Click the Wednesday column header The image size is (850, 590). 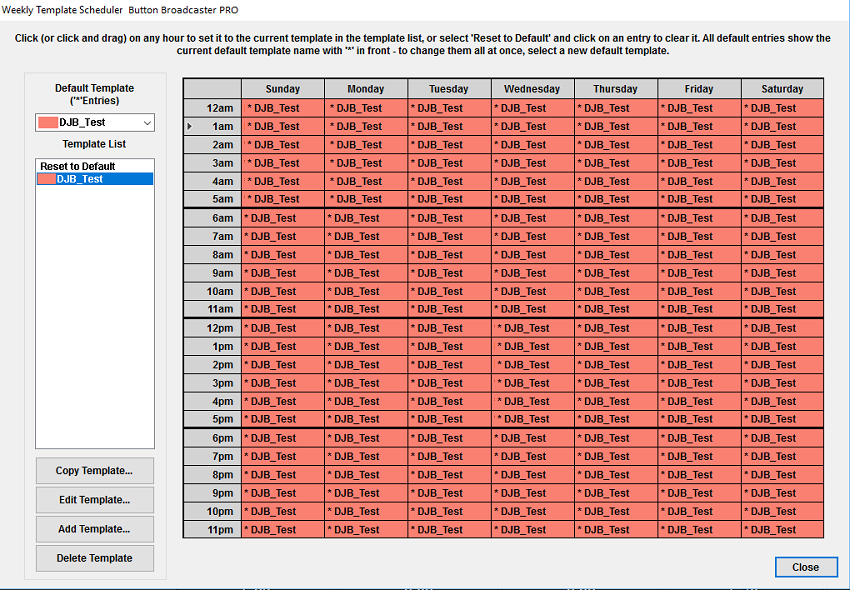(x=532, y=89)
